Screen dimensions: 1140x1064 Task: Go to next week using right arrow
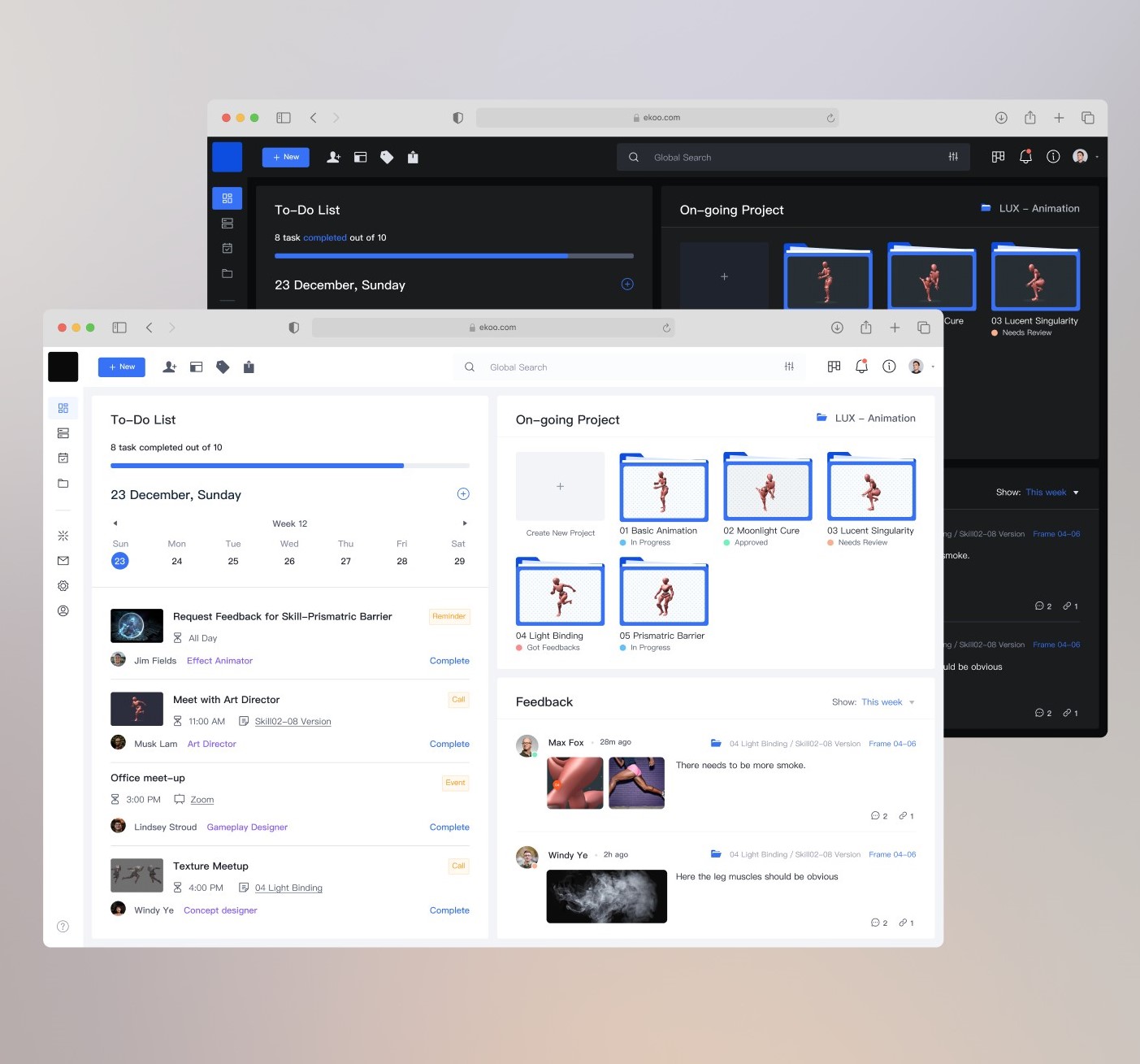tap(465, 523)
